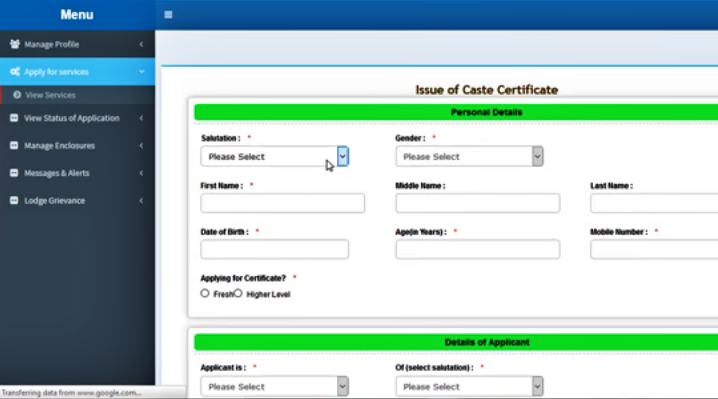This screenshot has width=718, height=399.
Task: Expand the Manage Enclosures chevron
Action: [x=141, y=145]
